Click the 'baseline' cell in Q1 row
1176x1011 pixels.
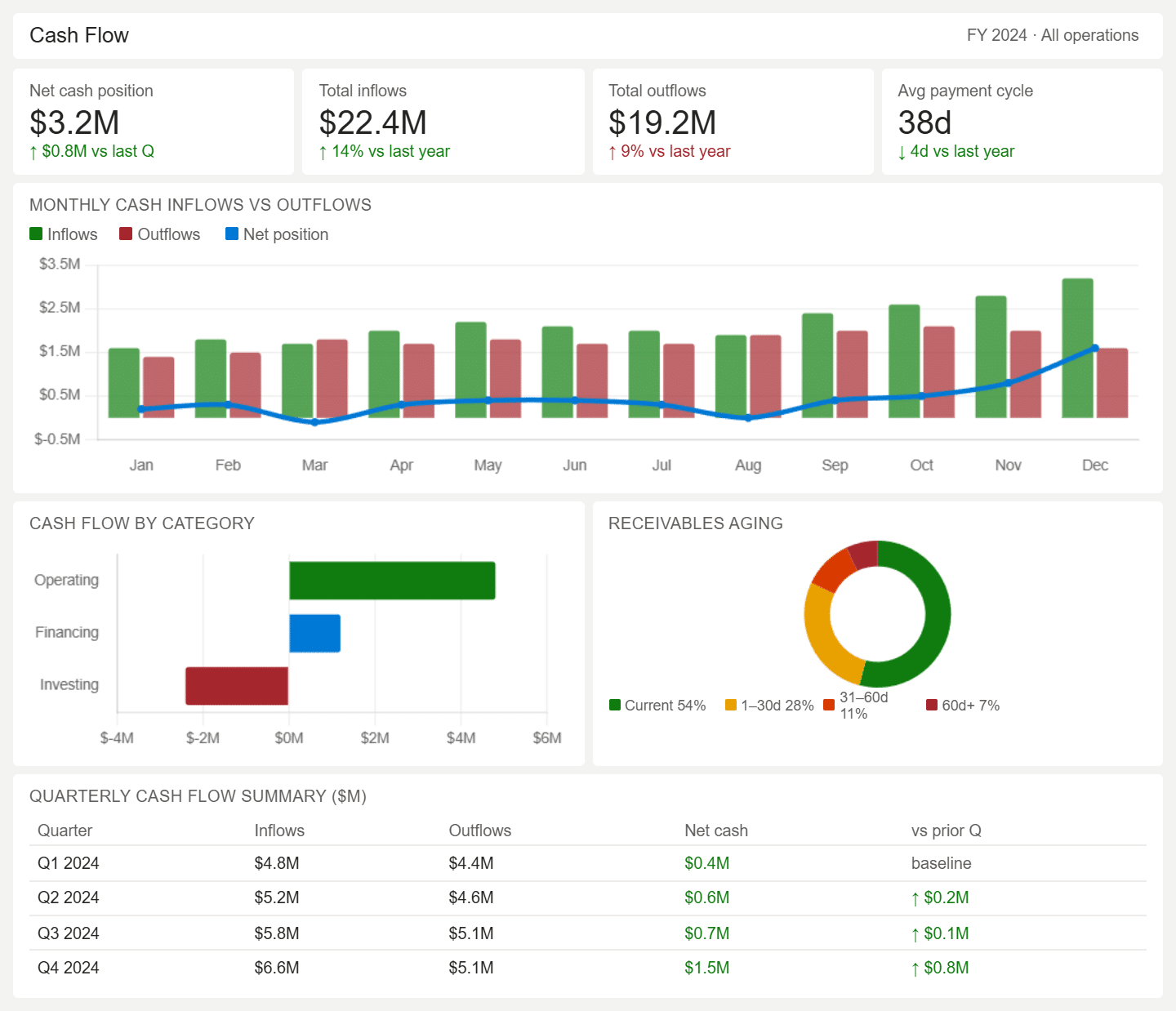coord(942,863)
